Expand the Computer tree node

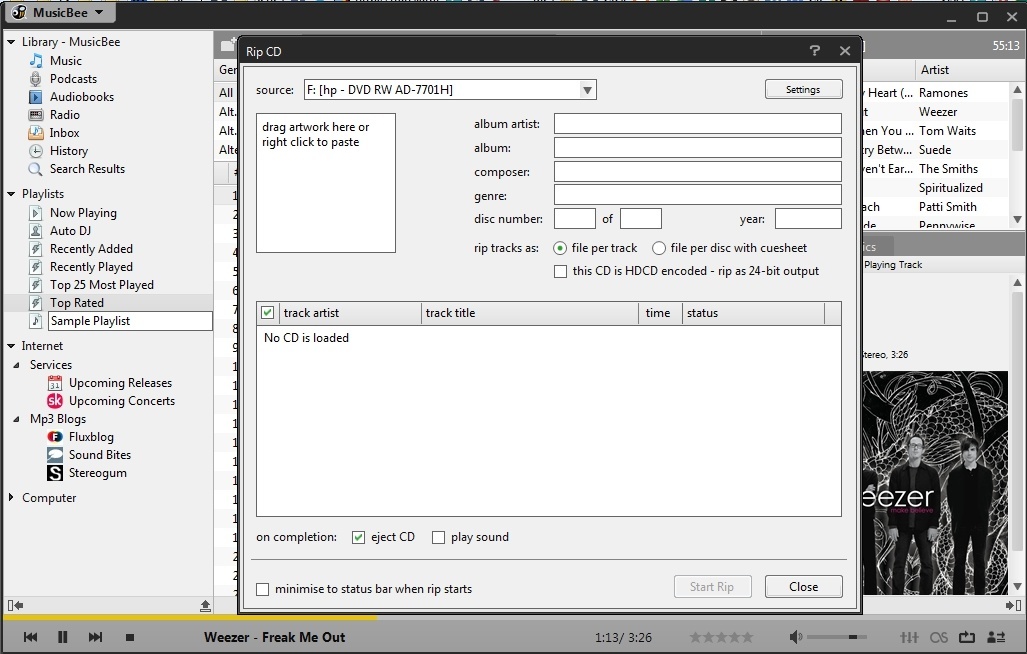tap(10, 498)
